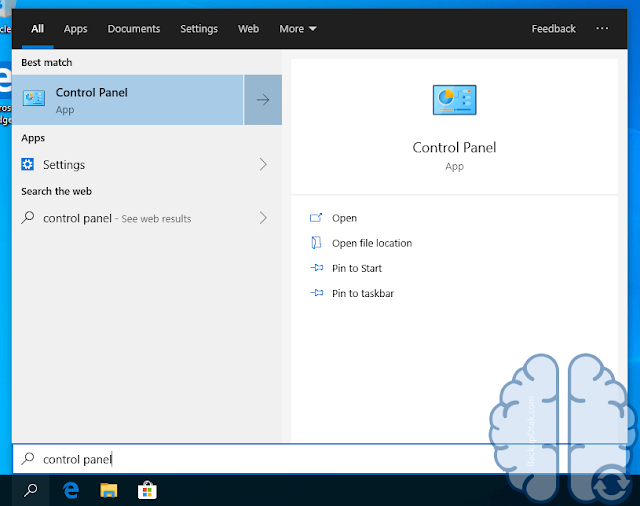
Task: Switch to the Settings filter tab
Action: pyautogui.click(x=199, y=29)
